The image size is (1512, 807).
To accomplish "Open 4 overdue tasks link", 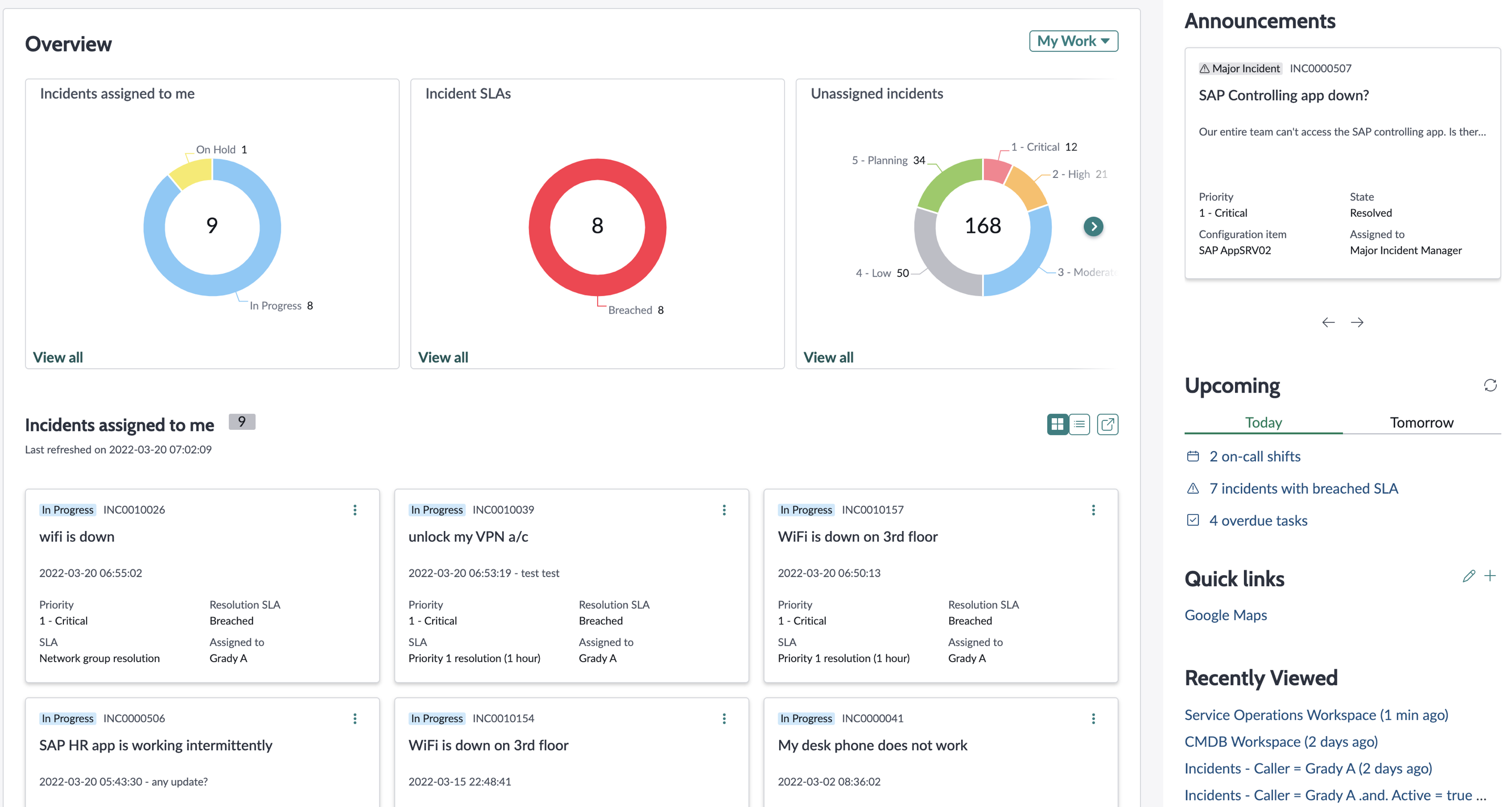I will (x=1259, y=521).
